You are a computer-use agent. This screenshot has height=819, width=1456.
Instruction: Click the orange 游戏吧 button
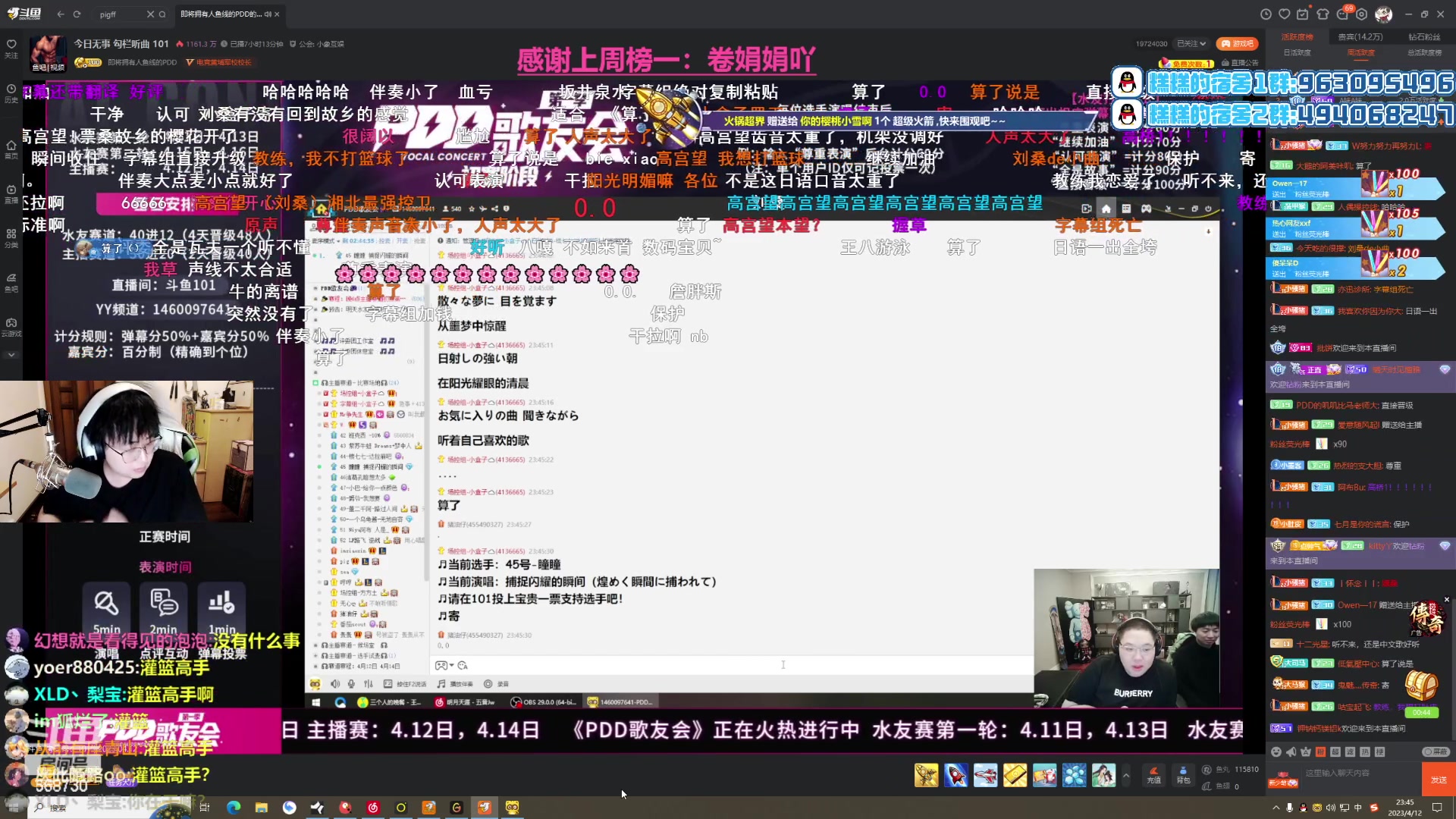[1237, 44]
